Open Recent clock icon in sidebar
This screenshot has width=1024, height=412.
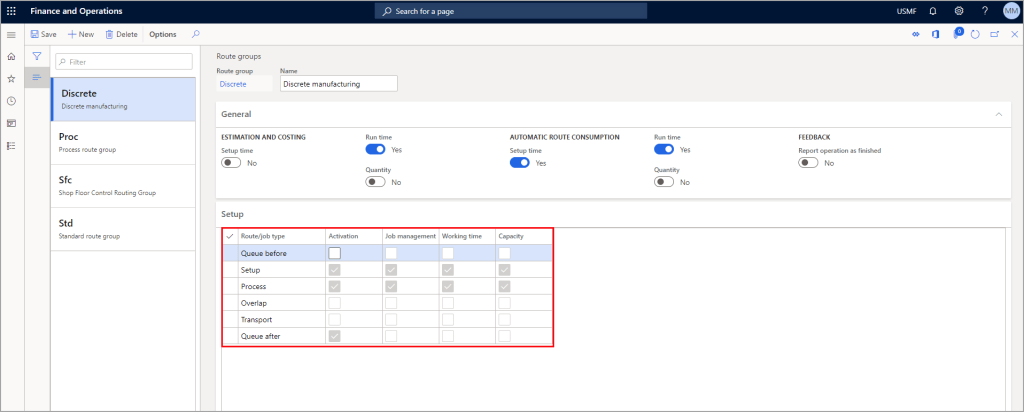click(x=12, y=101)
